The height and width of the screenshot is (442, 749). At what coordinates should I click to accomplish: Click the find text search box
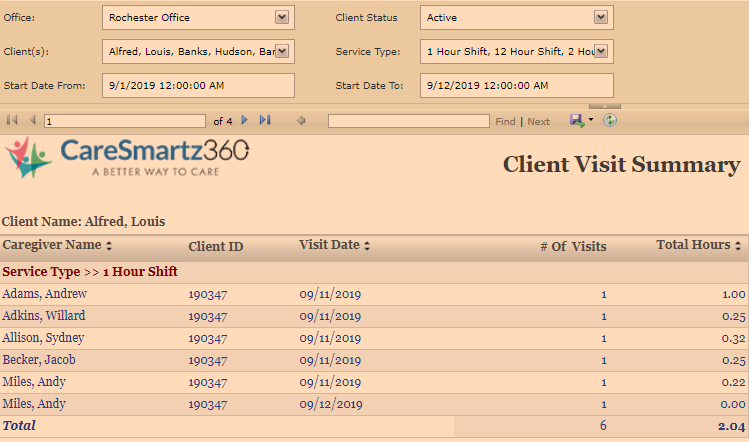pos(408,121)
